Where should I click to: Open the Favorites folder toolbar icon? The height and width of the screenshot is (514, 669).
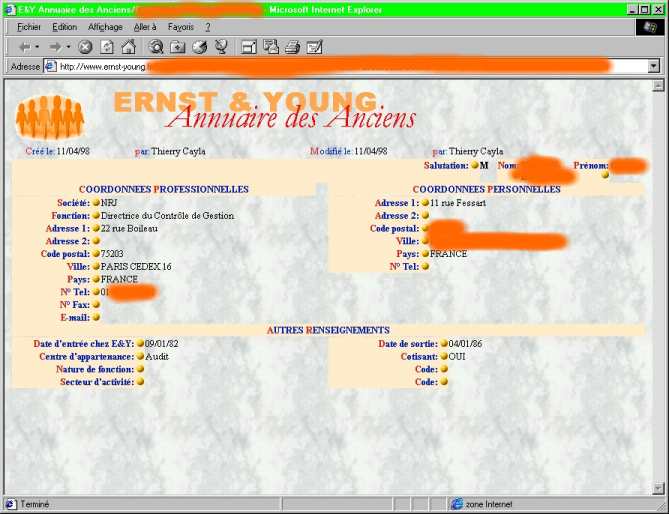(x=177, y=47)
